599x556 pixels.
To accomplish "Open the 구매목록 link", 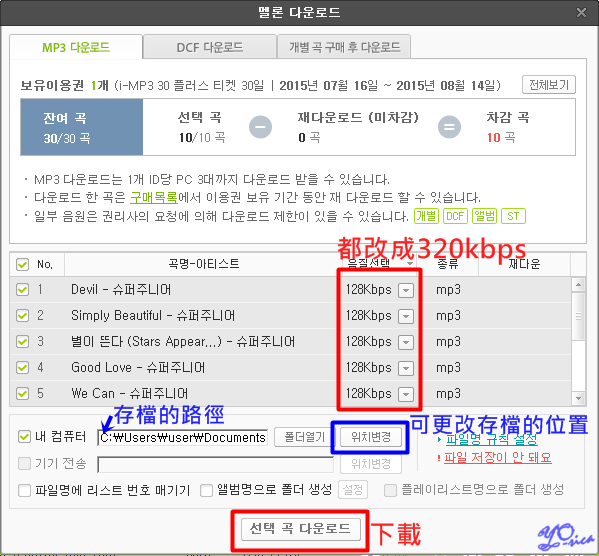I will pyautogui.click(x=154, y=197).
